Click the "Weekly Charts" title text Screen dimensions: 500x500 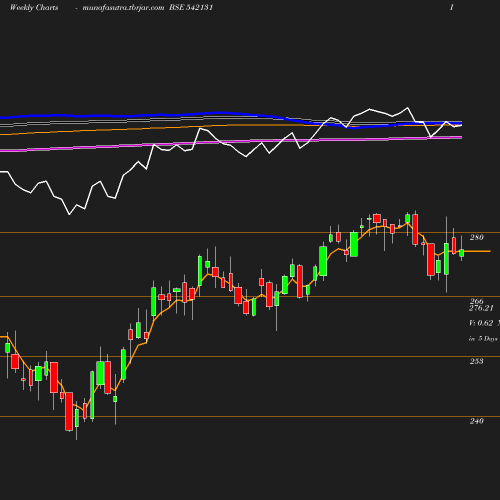(34, 8)
